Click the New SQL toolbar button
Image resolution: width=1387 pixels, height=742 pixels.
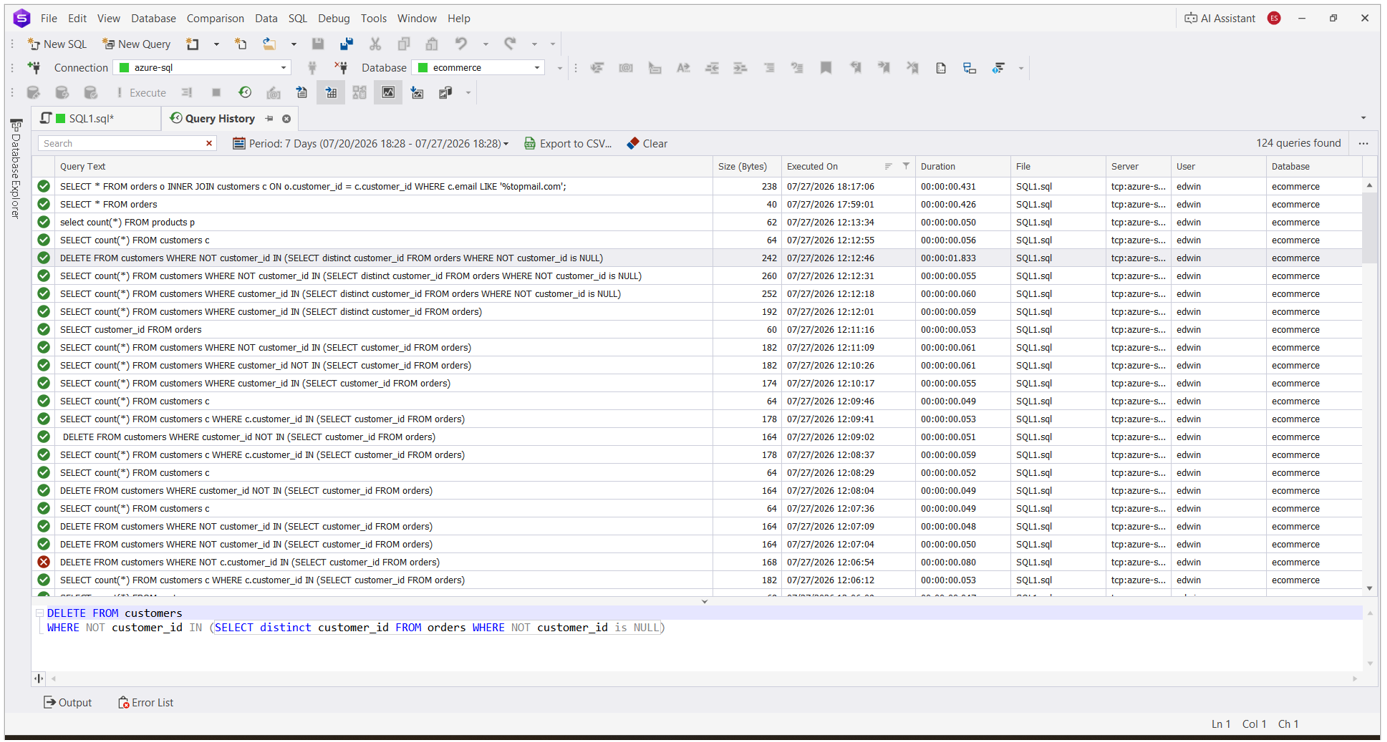[57, 44]
